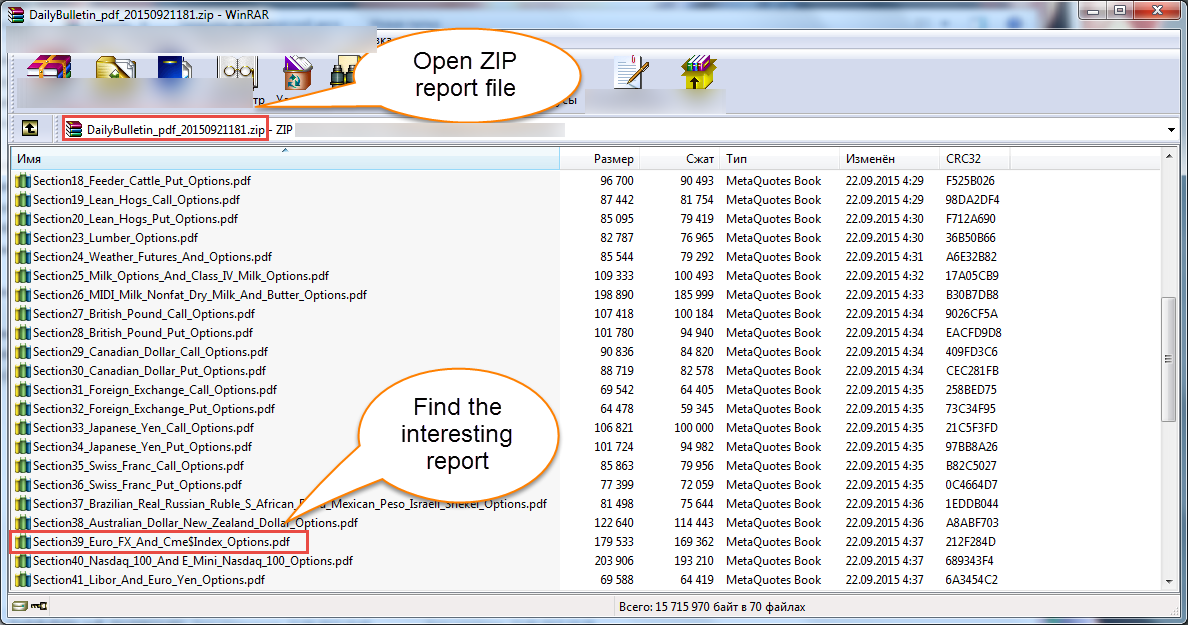Sort by the CRC32 column header
Viewport: 1188px width, 625px height.
pyautogui.click(x=975, y=158)
